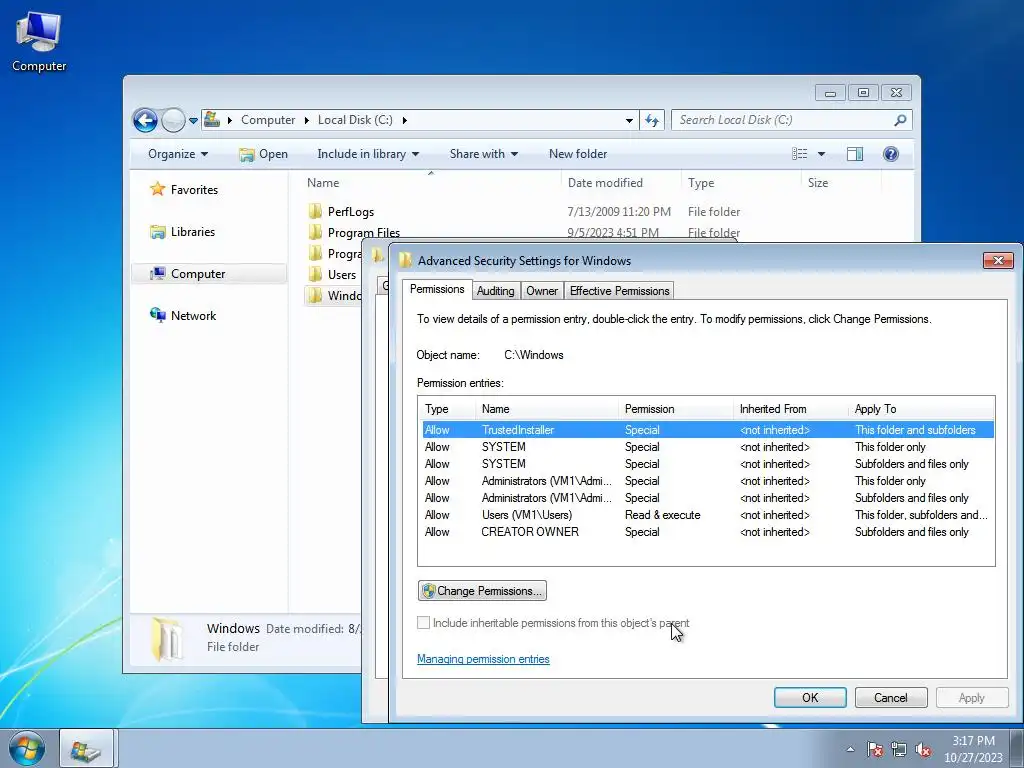Focus the Search Local Disk (C:) box
Image resolution: width=1024 pixels, height=768 pixels.
pyautogui.click(x=791, y=120)
